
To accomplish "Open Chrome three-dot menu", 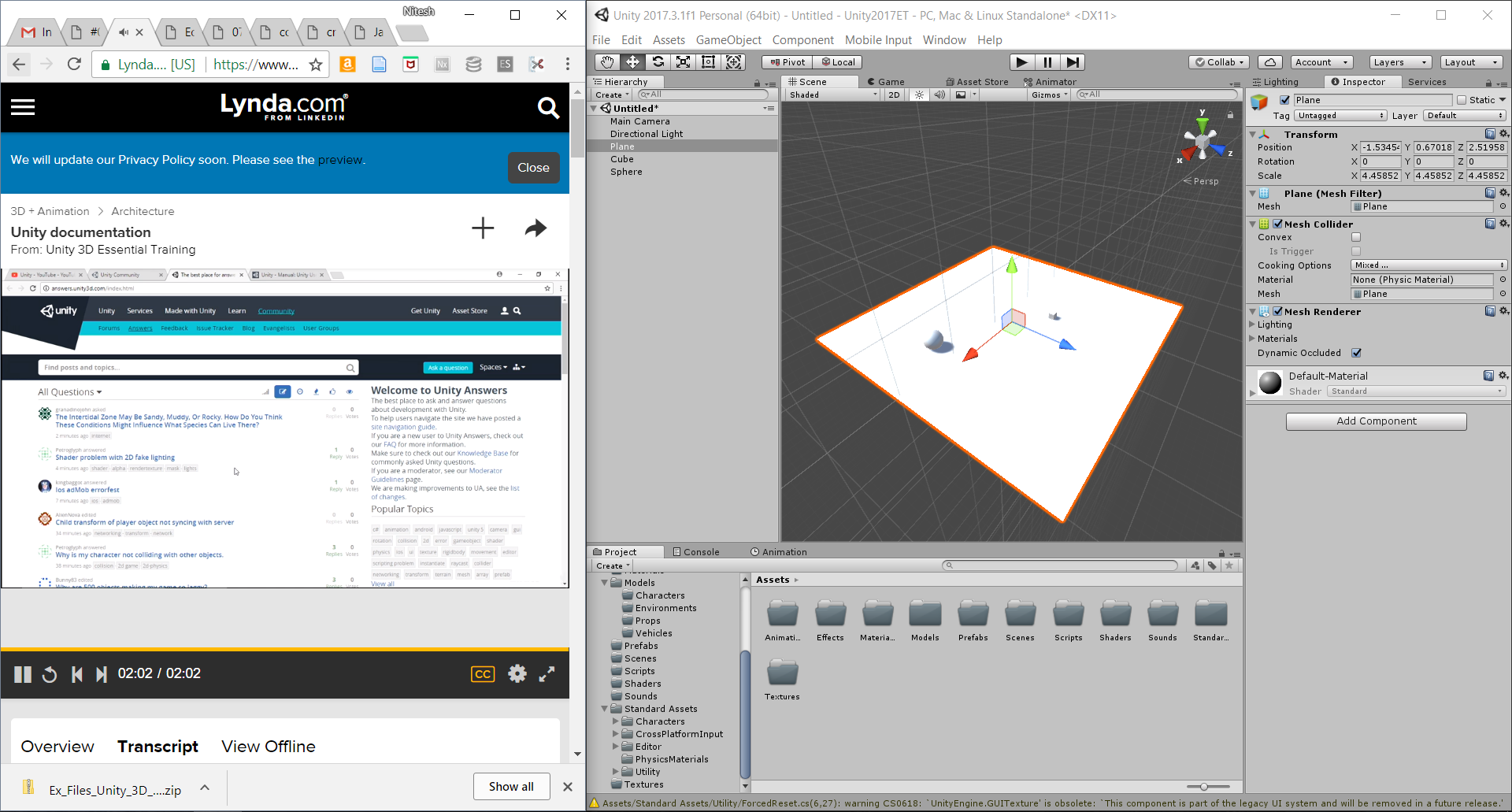I will [567, 65].
